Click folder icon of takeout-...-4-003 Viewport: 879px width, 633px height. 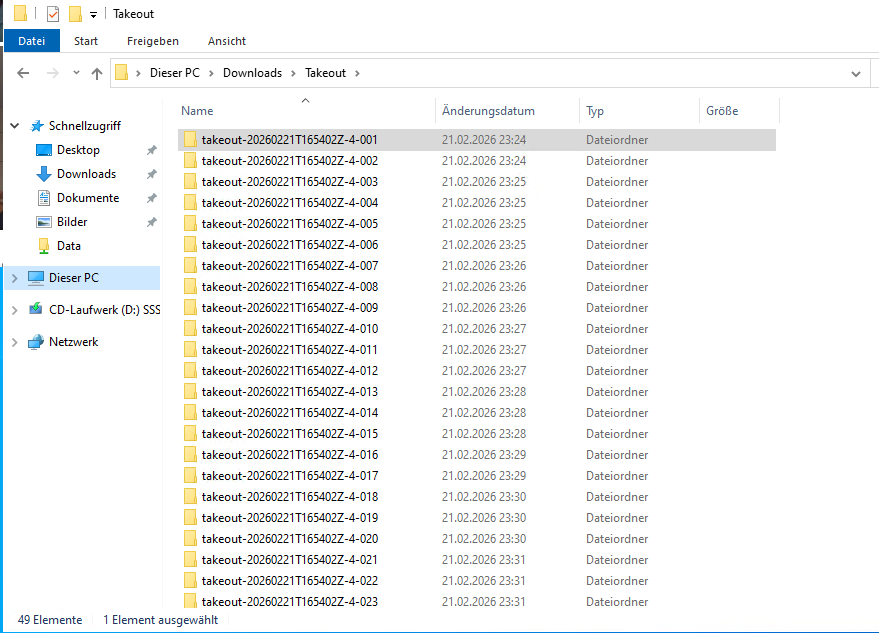[190, 182]
